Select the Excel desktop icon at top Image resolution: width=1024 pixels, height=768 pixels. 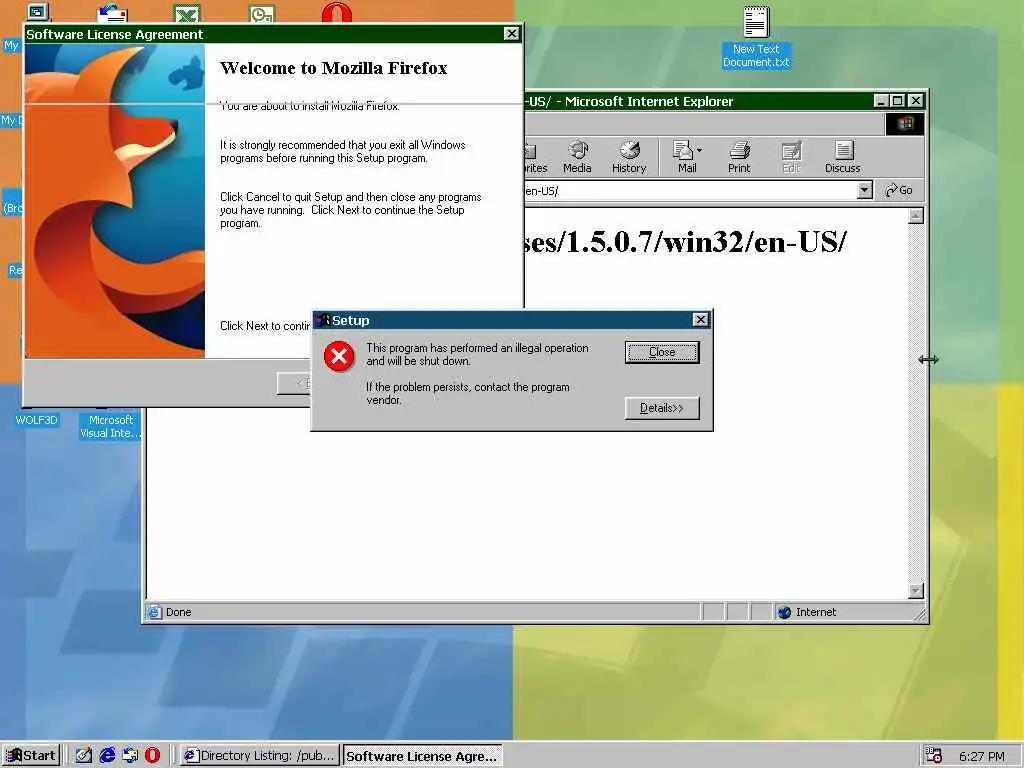[187, 13]
